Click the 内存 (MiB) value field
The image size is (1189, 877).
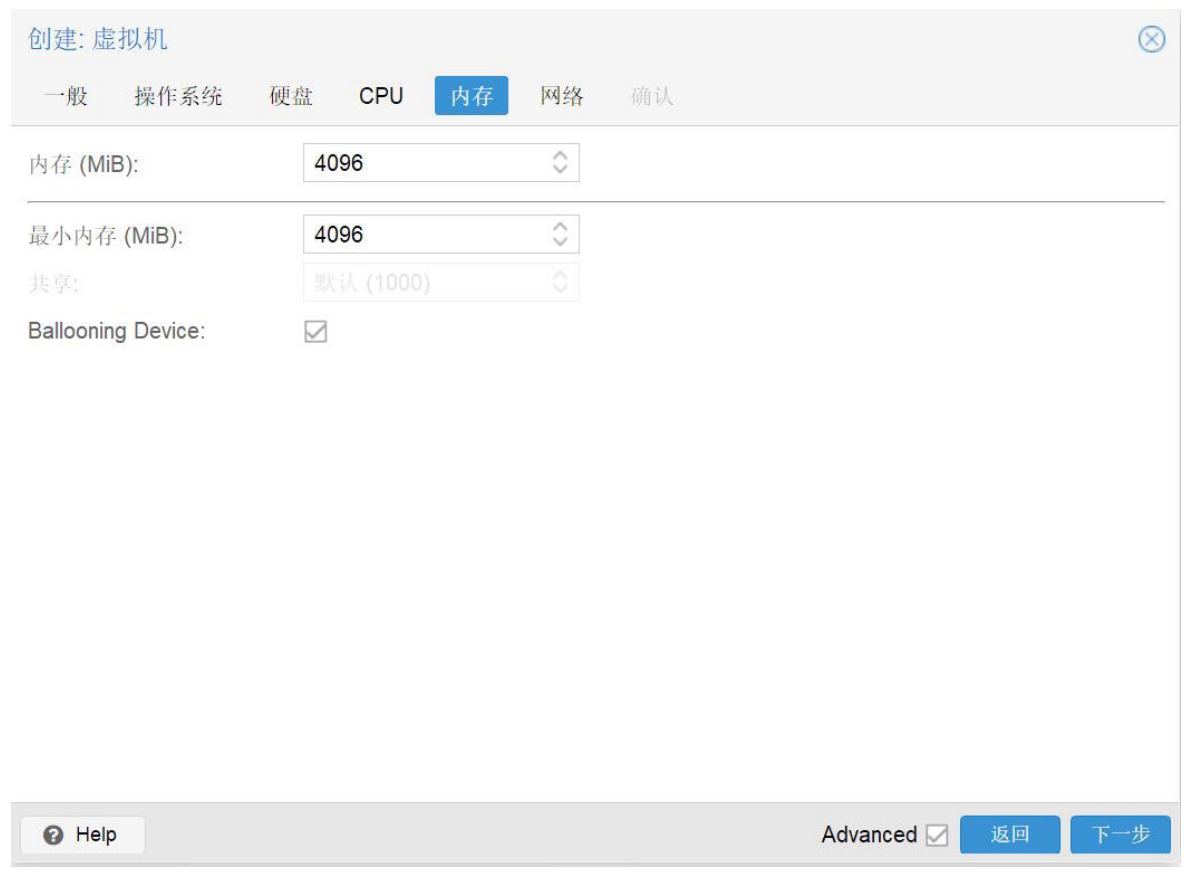tap(425, 163)
